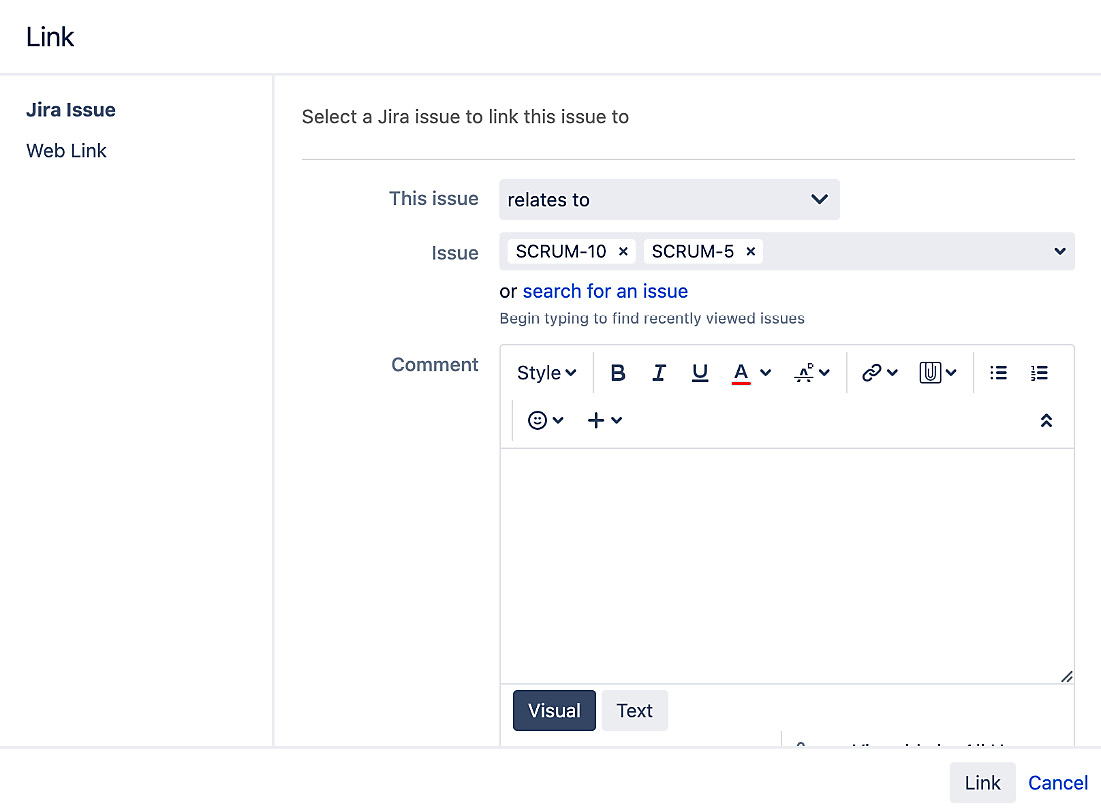The width and height of the screenshot is (1101, 812).
Task: Remove SCRUM-10 from the selected issues
Action: pyautogui.click(x=623, y=251)
